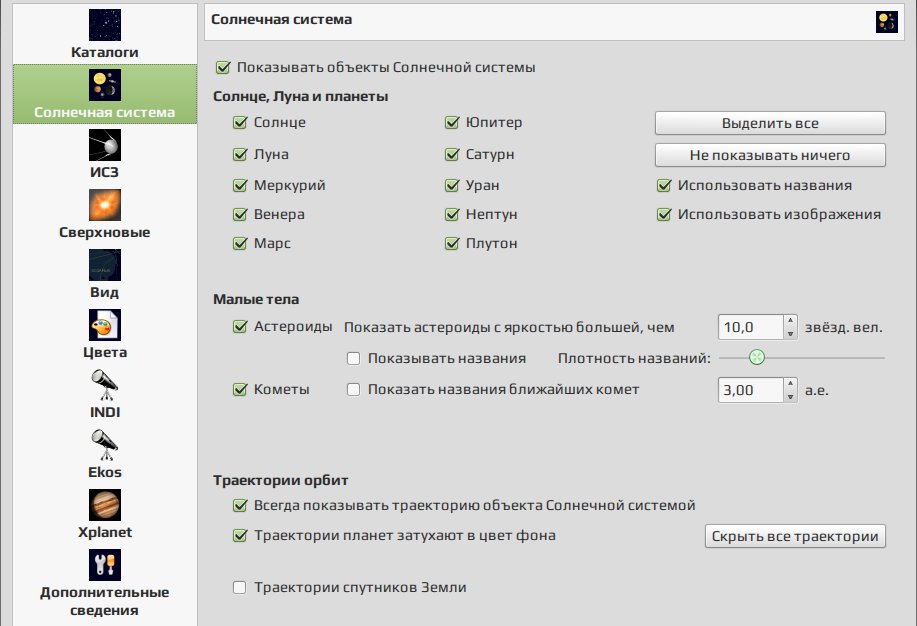This screenshot has height=626, width=917.
Task: Decrease comet distance with down arrow
Action: click(790, 397)
